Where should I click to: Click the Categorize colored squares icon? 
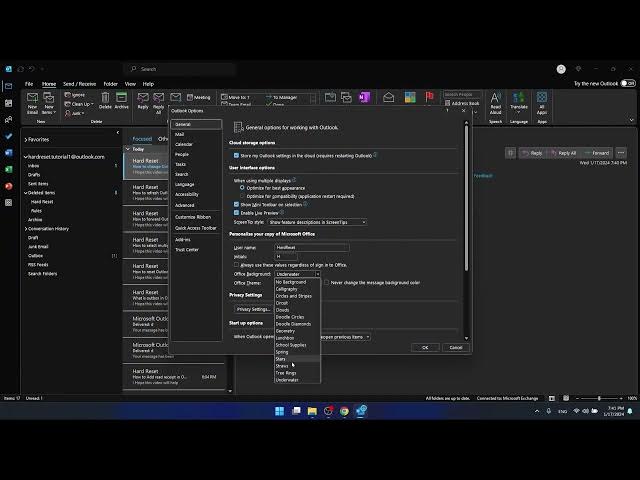coord(410,97)
